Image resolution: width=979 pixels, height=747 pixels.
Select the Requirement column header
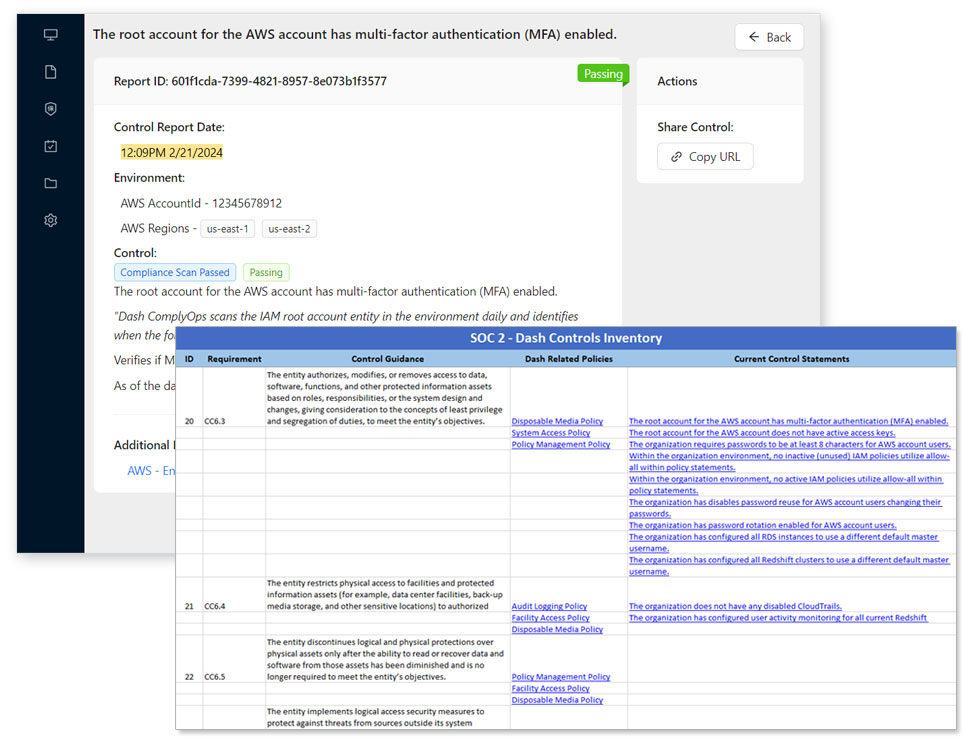[x=234, y=359]
